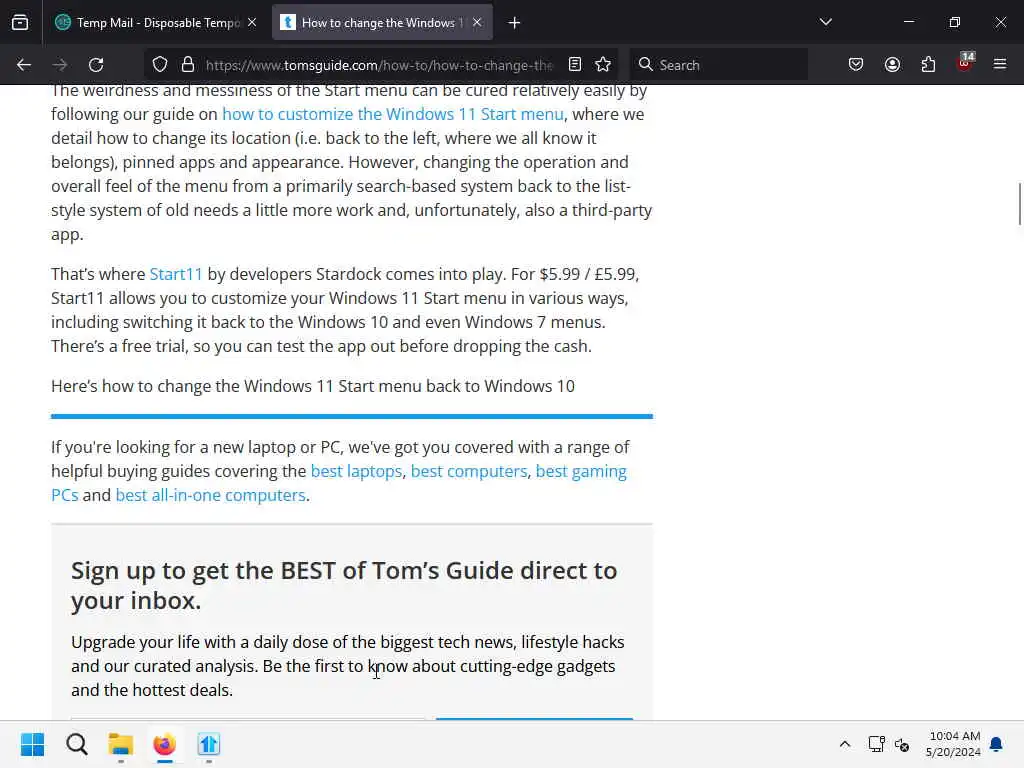This screenshot has width=1024, height=768.
Task: Open Firefox account icon
Action: 892,64
